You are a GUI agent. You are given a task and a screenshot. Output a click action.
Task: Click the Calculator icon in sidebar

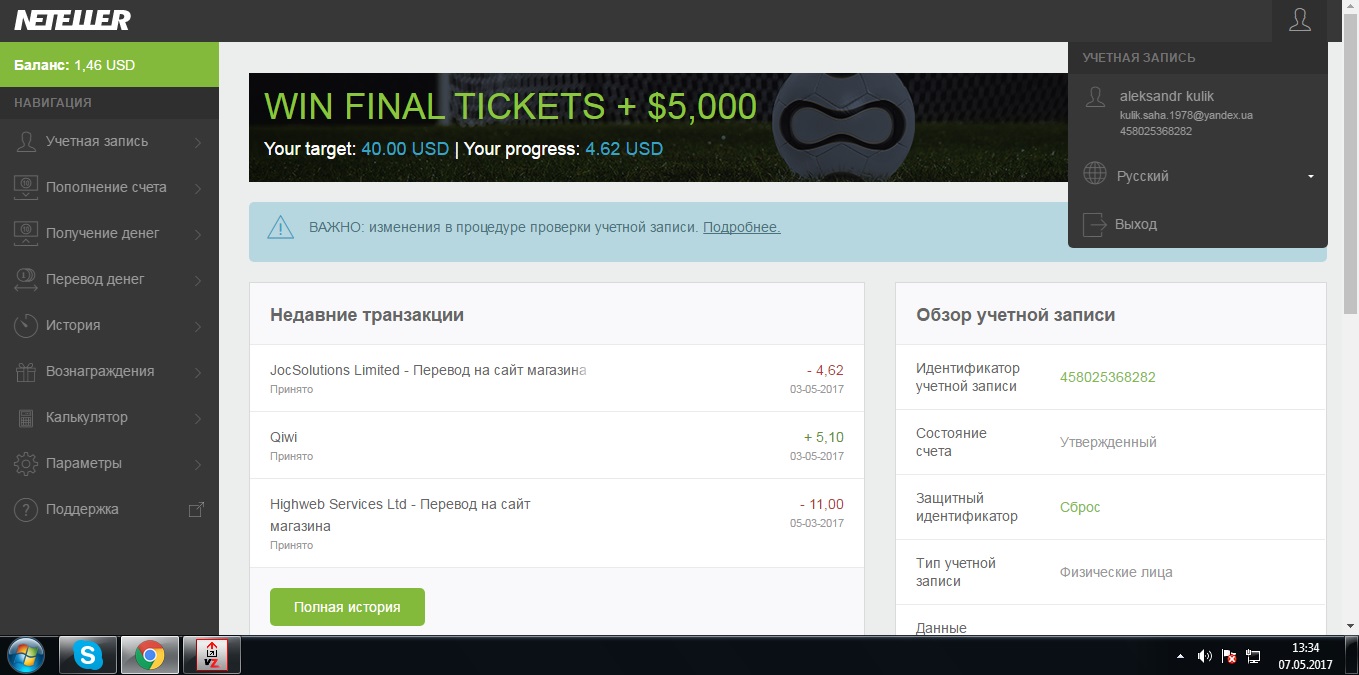point(27,417)
